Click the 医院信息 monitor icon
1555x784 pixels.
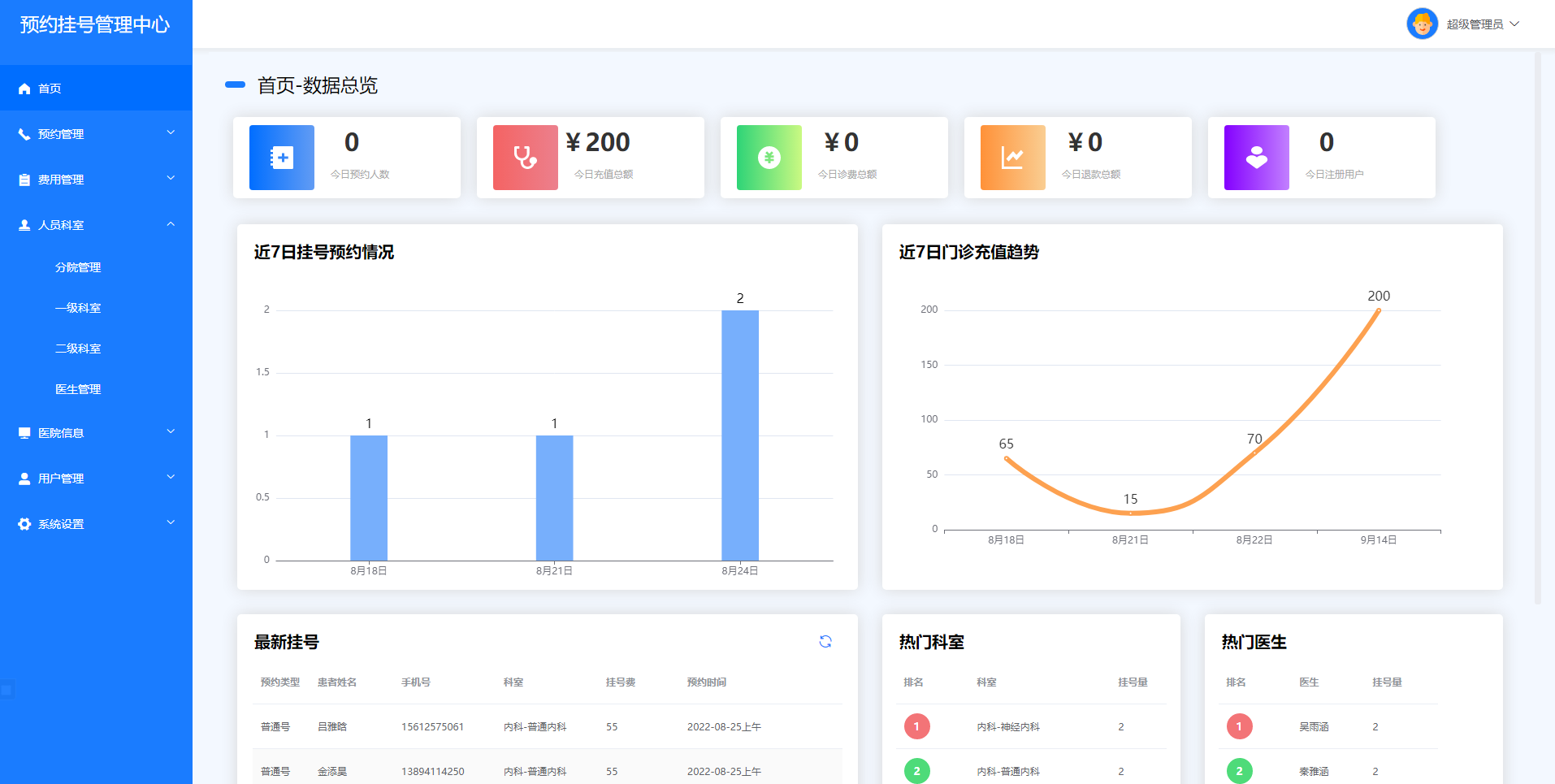coord(24,432)
